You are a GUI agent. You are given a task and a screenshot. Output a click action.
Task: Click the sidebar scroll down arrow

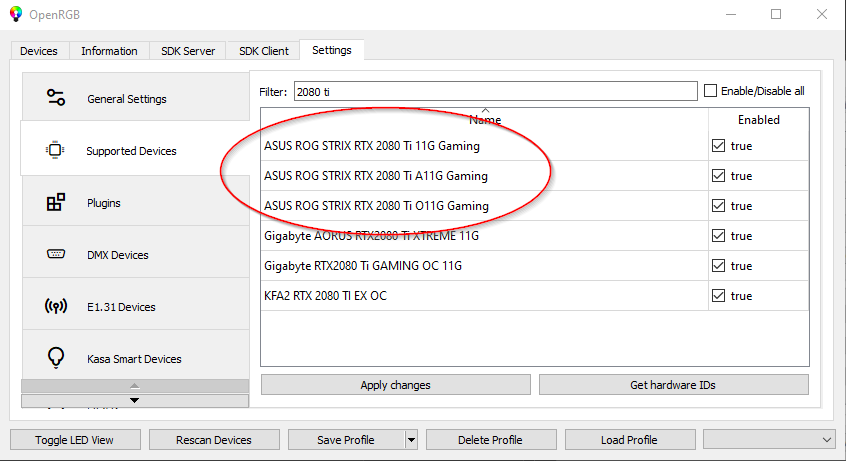click(135, 401)
